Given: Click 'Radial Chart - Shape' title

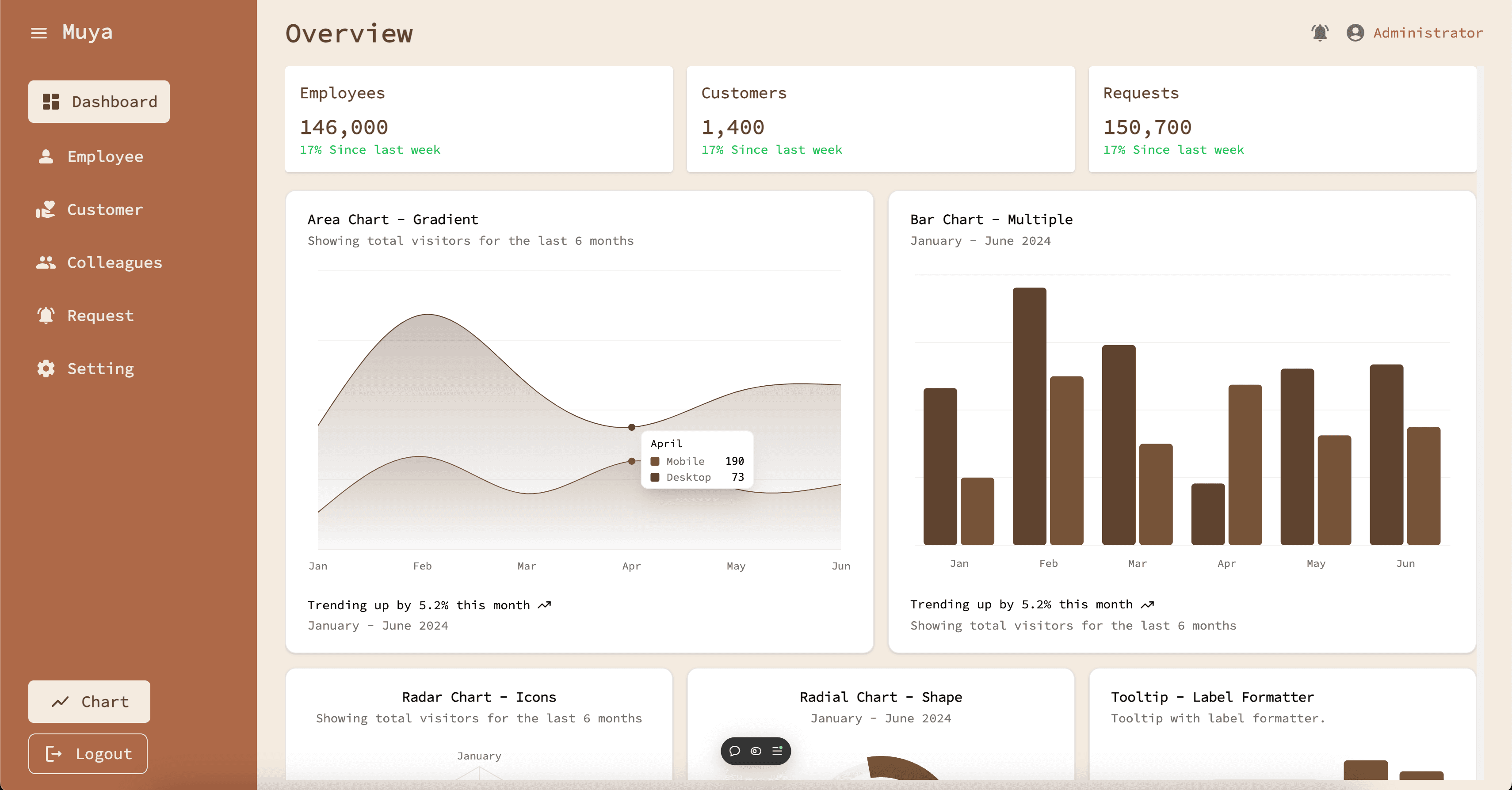Looking at the screenshot, I should click(x=880, y=697).
